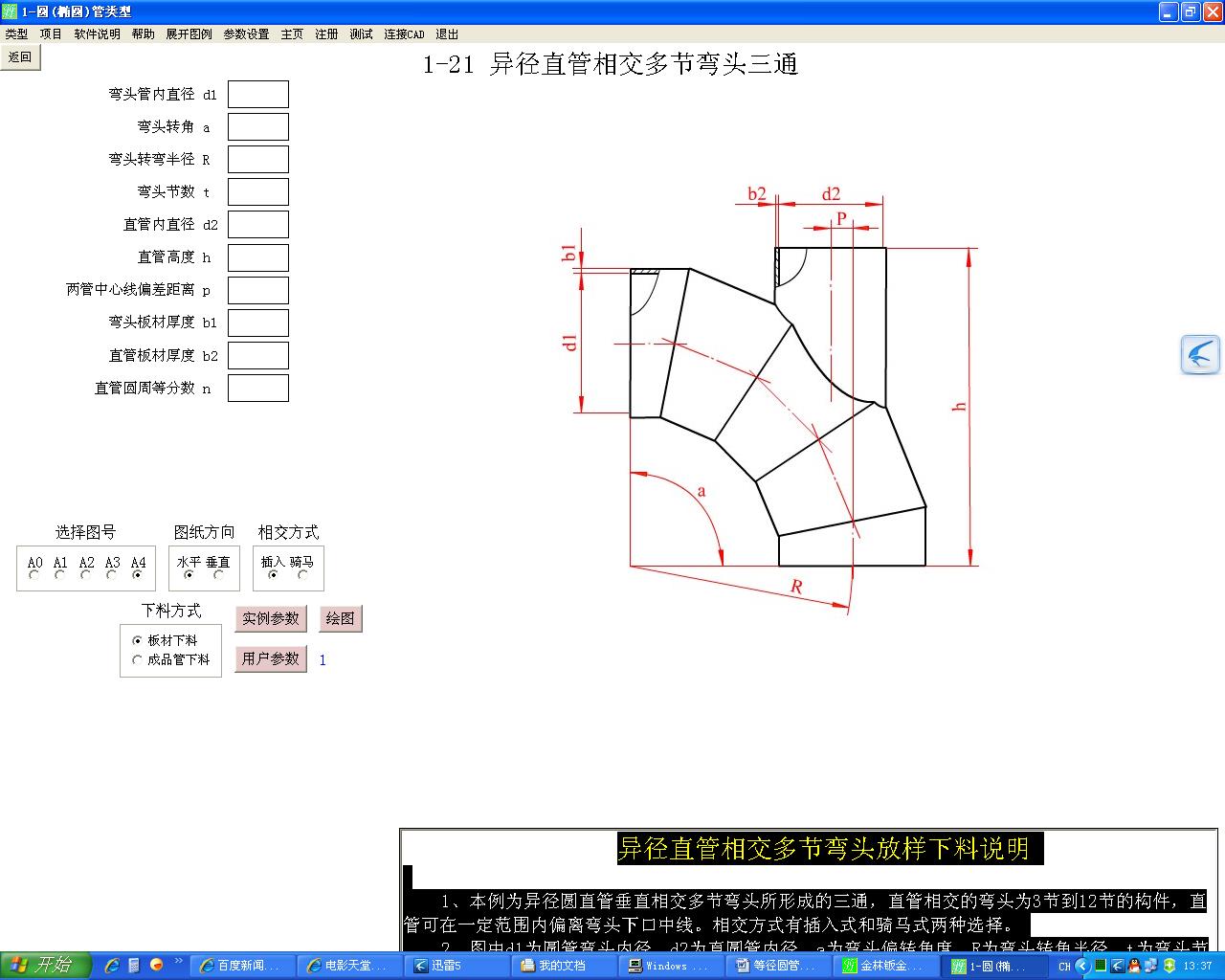Click the 返回 back button
Viewport: 1225px width, 980px height.
tap(20, 57)
